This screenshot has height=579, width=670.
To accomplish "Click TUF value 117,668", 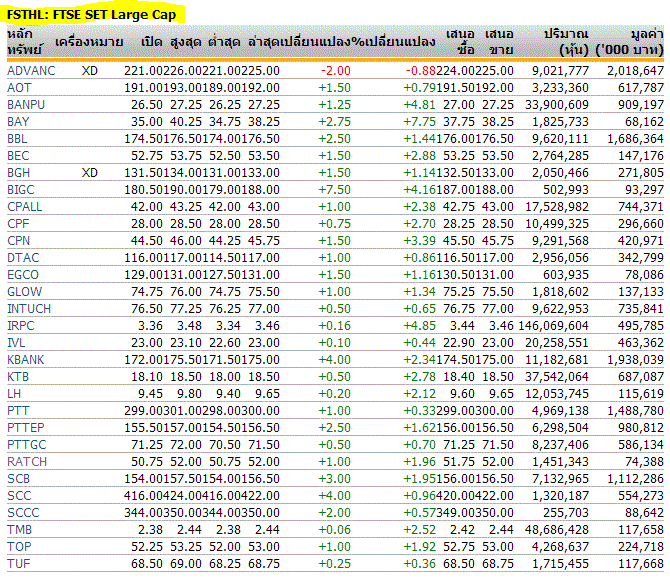I will coord(641,564).
